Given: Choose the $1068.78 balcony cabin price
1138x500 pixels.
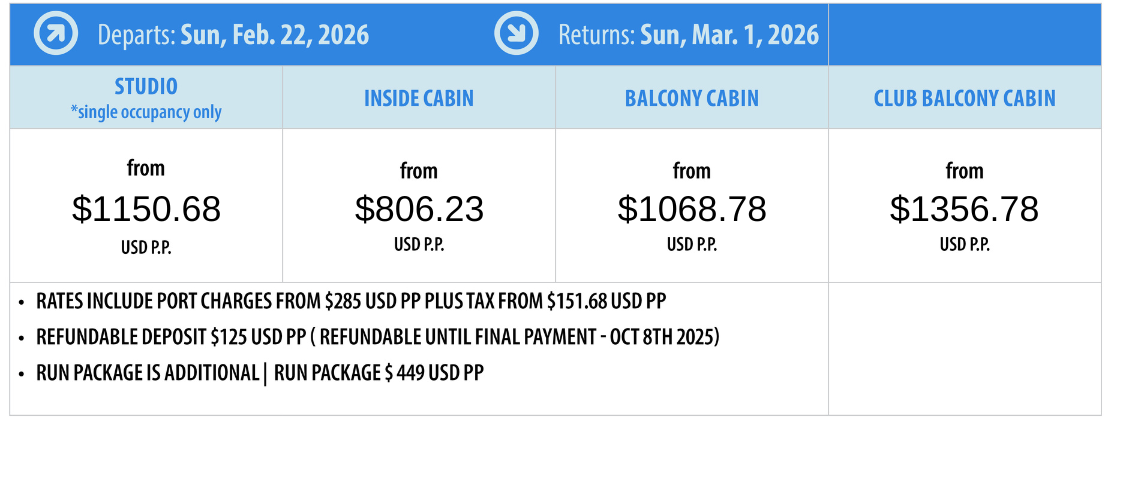Looking at the screenshot, I should 692,209.
